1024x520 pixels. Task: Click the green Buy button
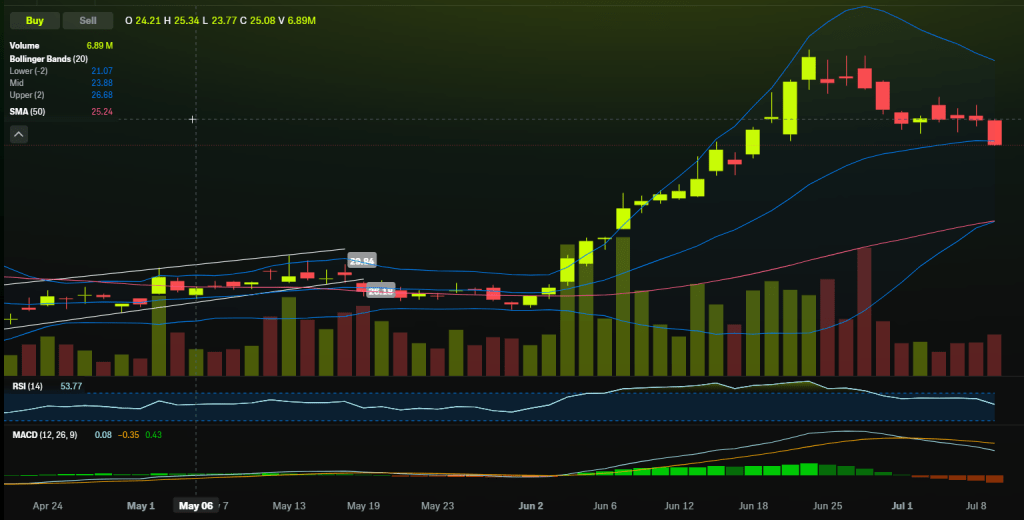[34, 20]
